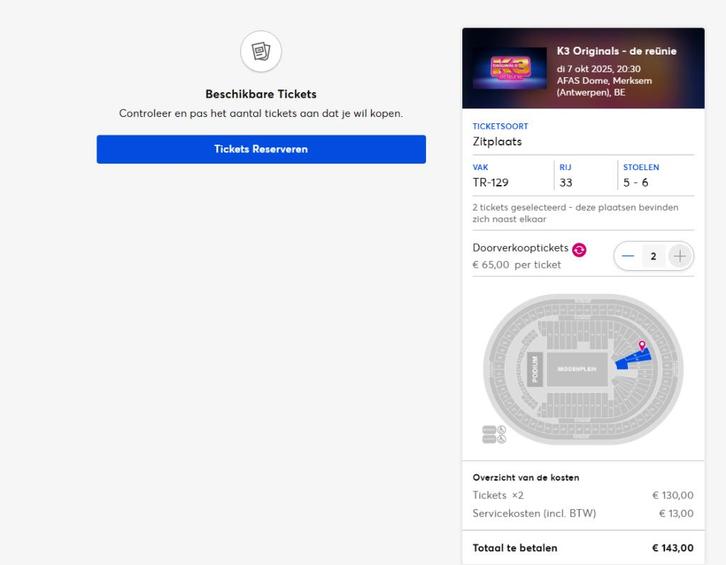Click the K3 Originals - de reünie title
The image size is (726, 565).
click(616, 51)
